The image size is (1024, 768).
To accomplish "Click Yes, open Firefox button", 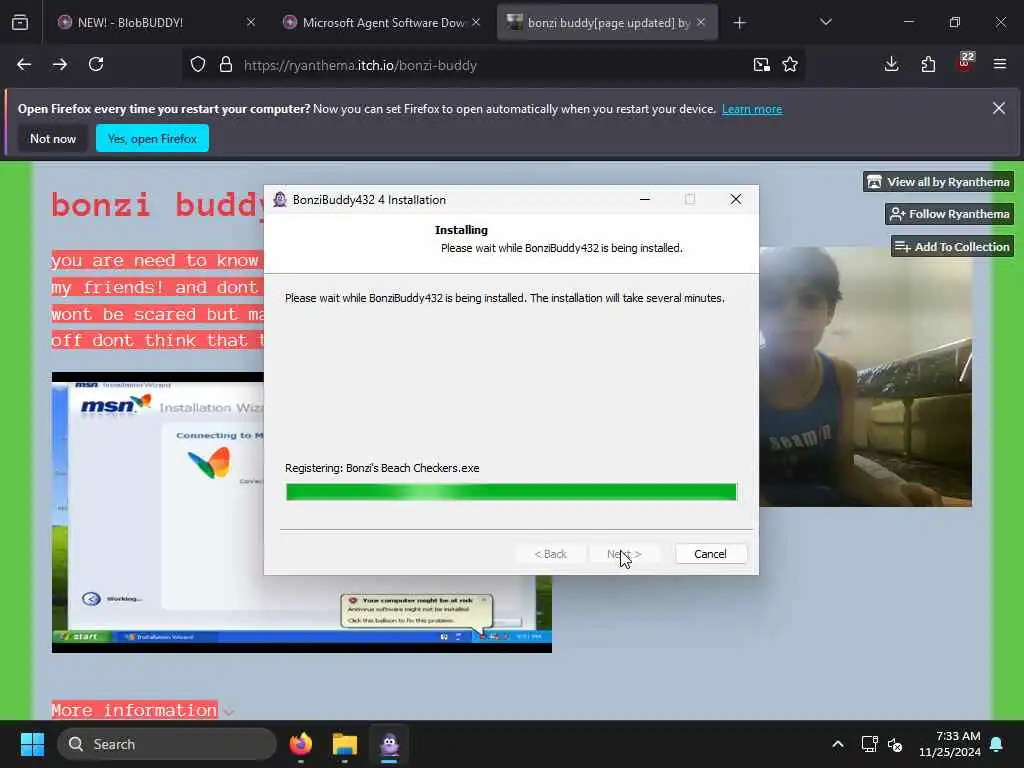I will click(x=152, y=138).
